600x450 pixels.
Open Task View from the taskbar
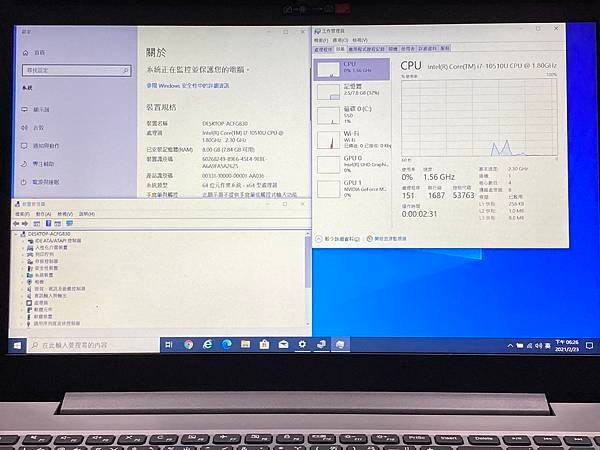[x=169, y=345]
